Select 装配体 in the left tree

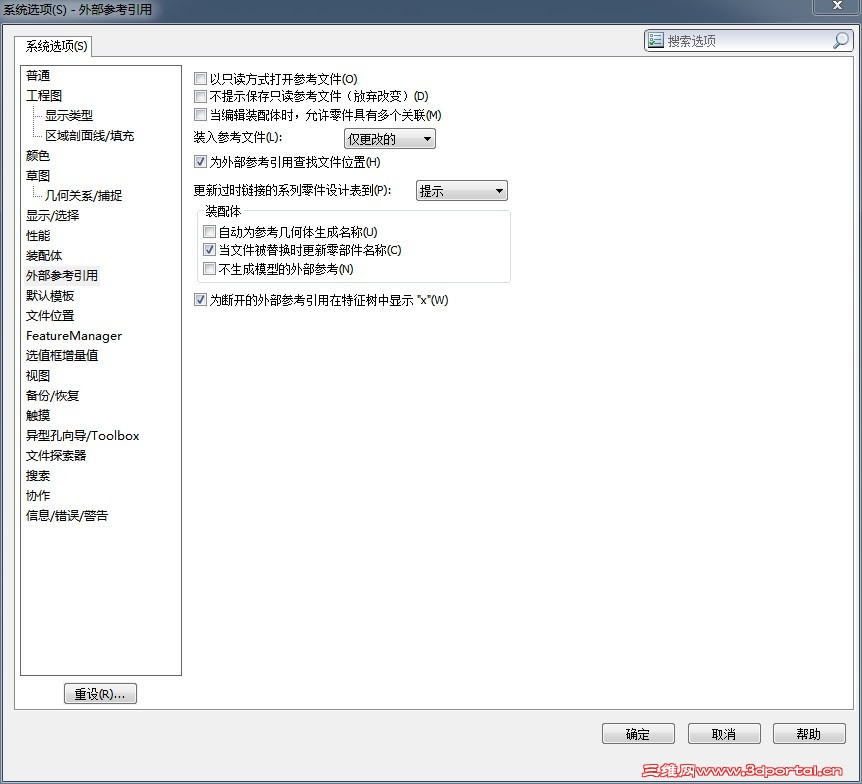(x=44, y=256)
